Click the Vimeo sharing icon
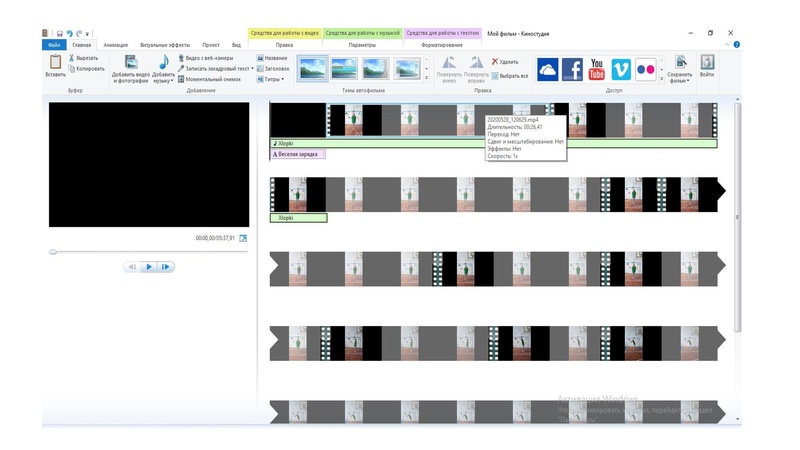Viewport: 800px width, 450px height. [x=621, y=69]
